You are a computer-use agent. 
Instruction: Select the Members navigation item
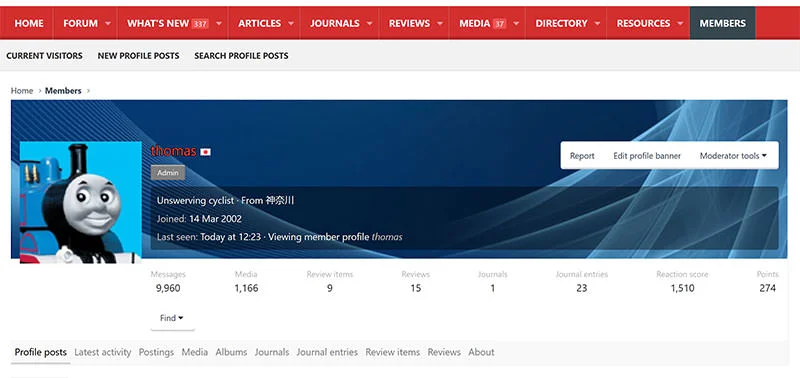pos(722,23)
